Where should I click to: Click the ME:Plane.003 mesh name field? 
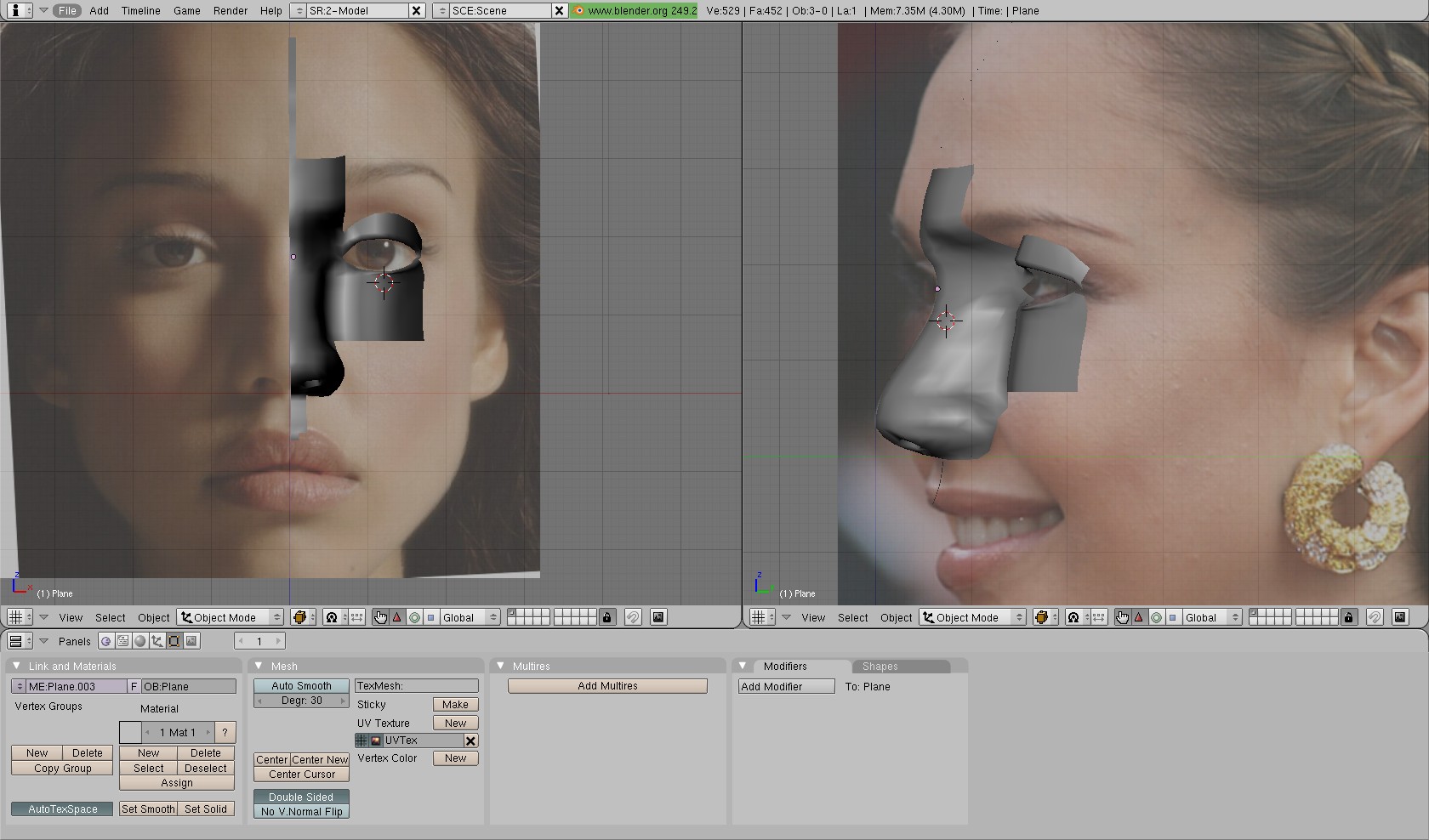pos(75,687)
